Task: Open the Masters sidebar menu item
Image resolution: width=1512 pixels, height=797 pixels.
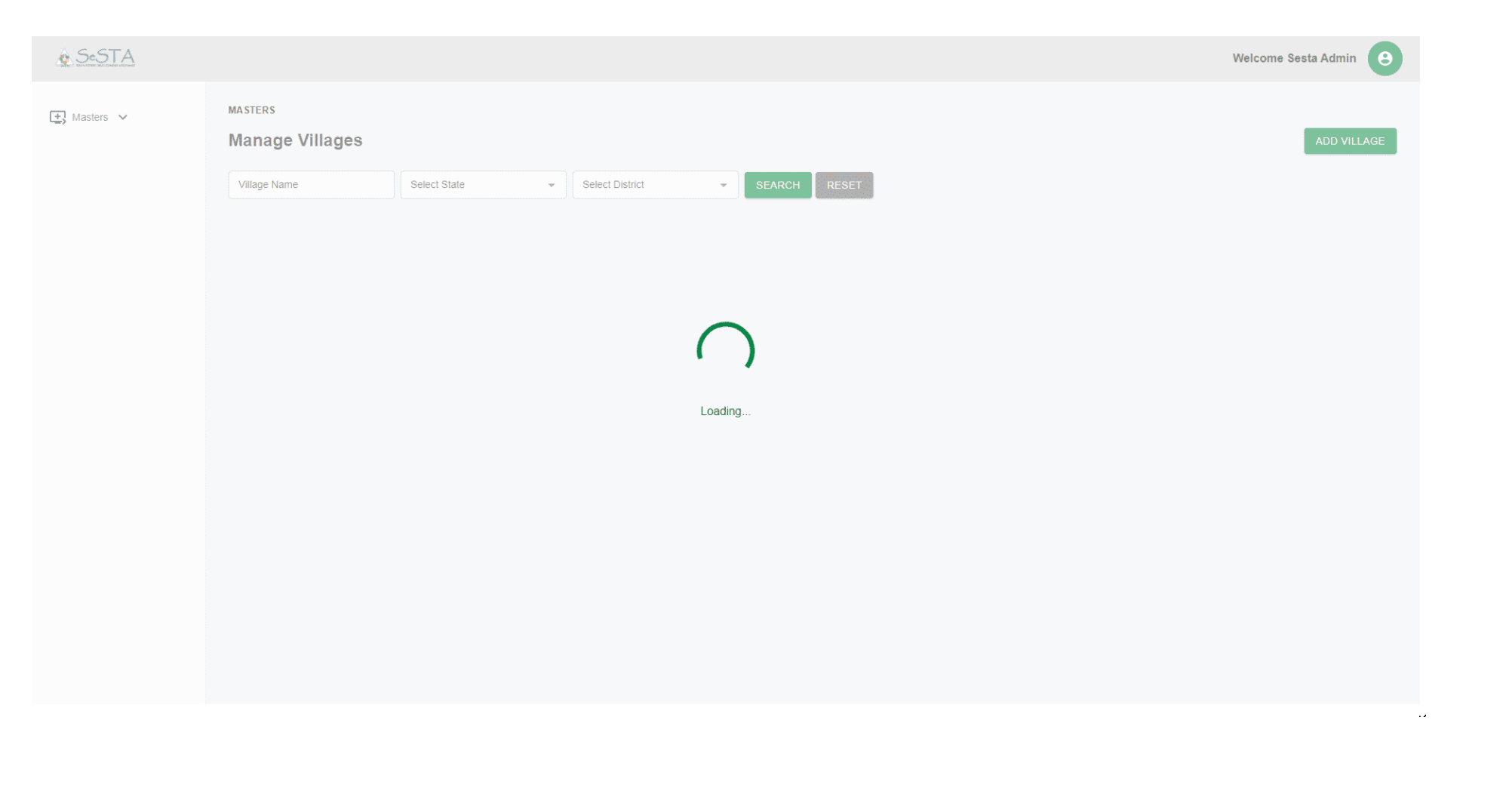Action: point(89,117)
